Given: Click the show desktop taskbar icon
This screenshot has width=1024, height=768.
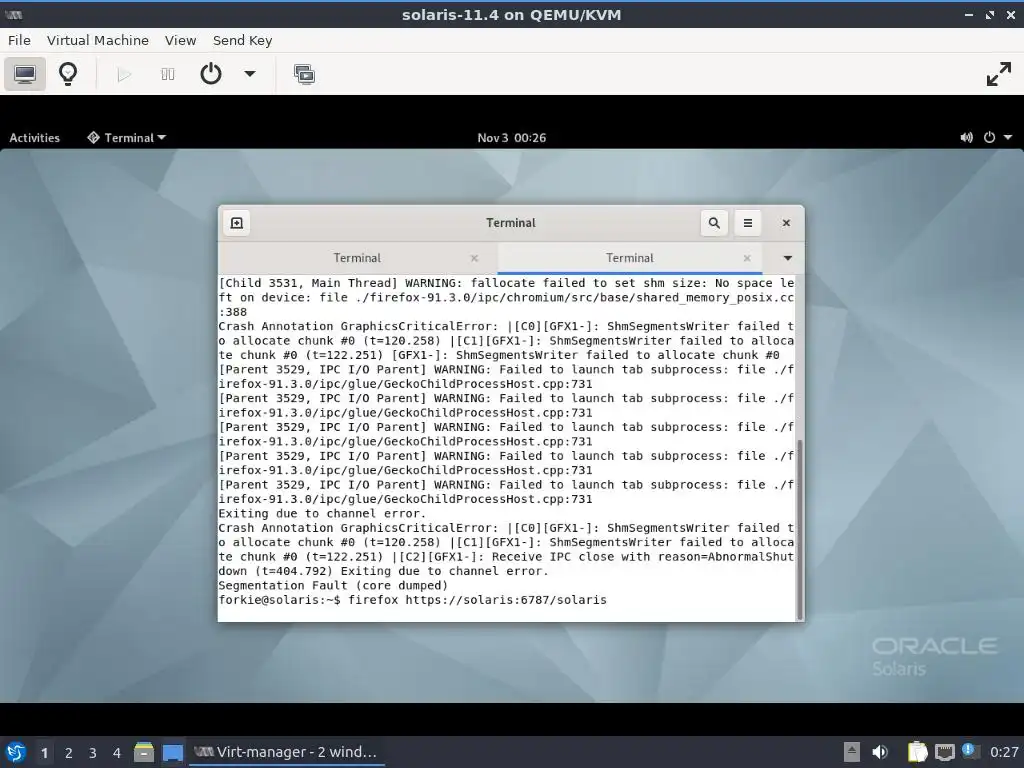Looking at the screenshot, I should click(172, 752).
